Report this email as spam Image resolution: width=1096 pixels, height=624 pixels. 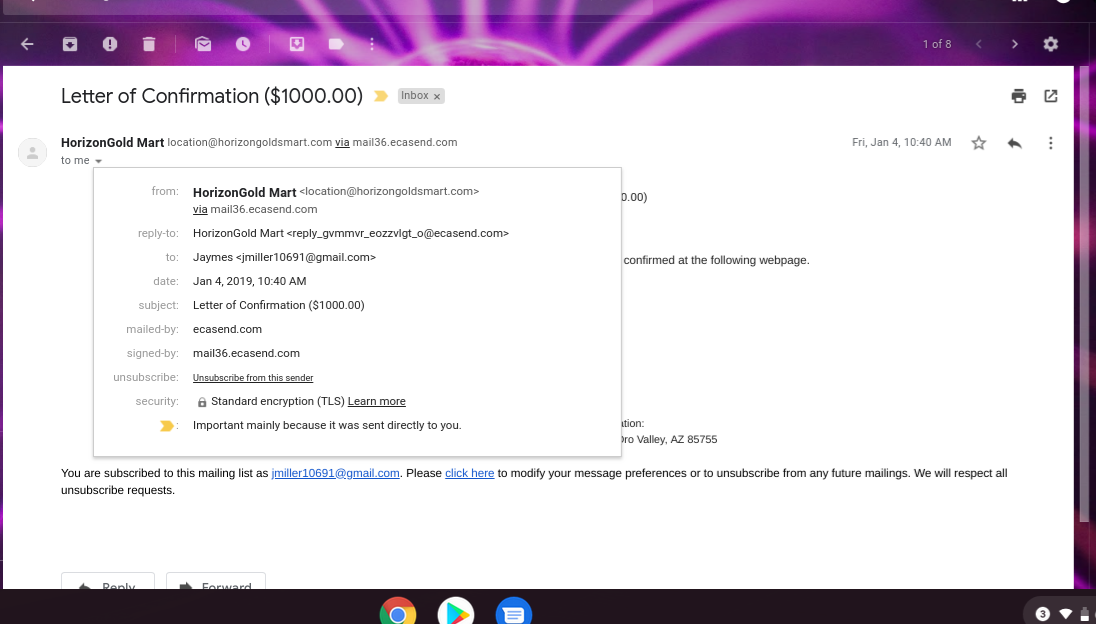[x=110, y=44]
